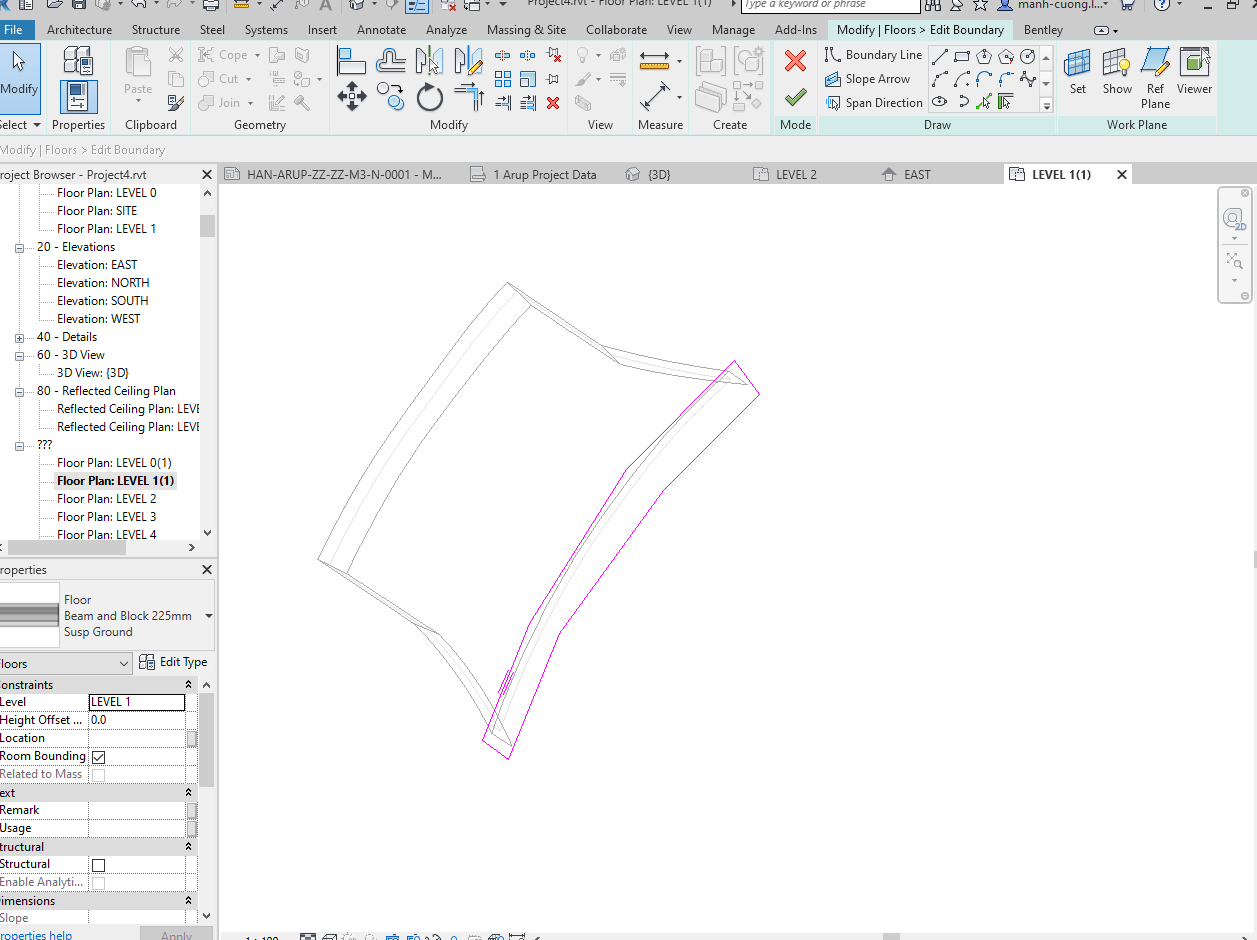This screenshot has width=1257, height=940.
Task: Select the Trim/Extend to Corner tool
Action: 469,97
